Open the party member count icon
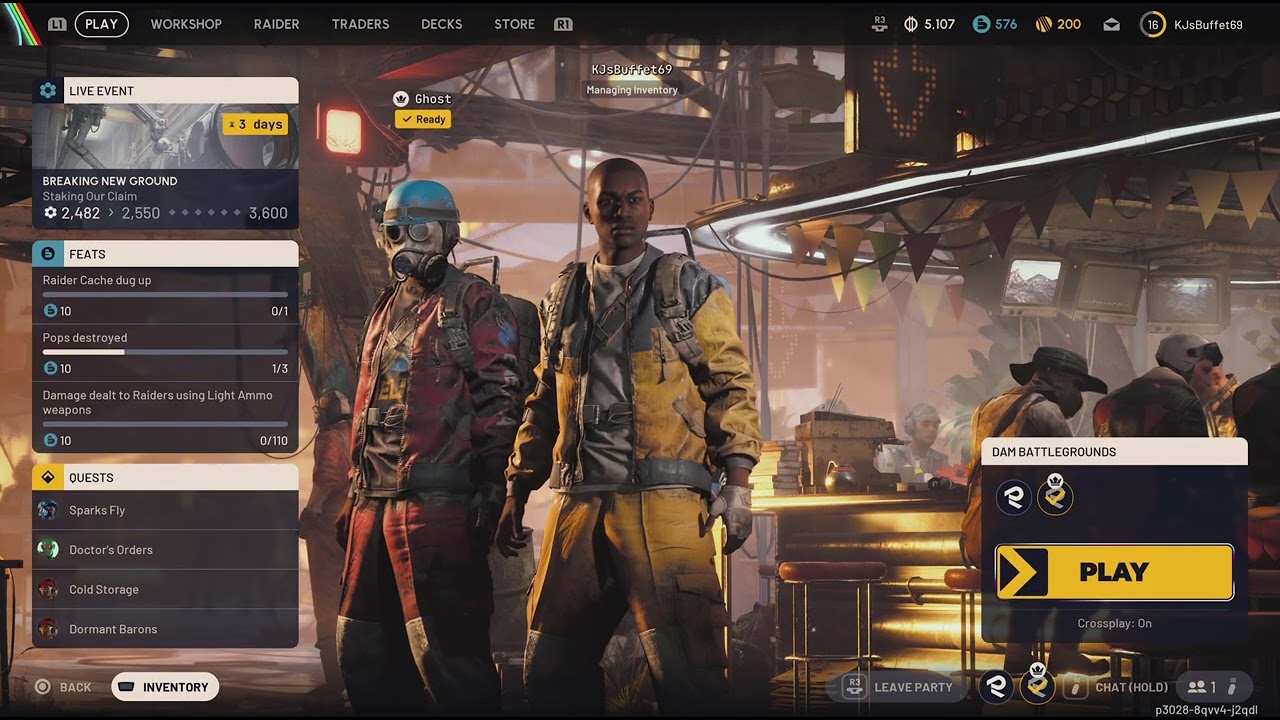 (x=1202, y=687)
